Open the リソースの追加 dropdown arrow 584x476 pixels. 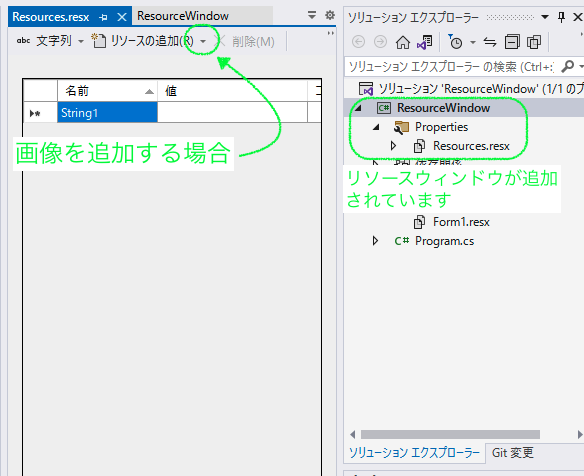[x=203, y=41]
